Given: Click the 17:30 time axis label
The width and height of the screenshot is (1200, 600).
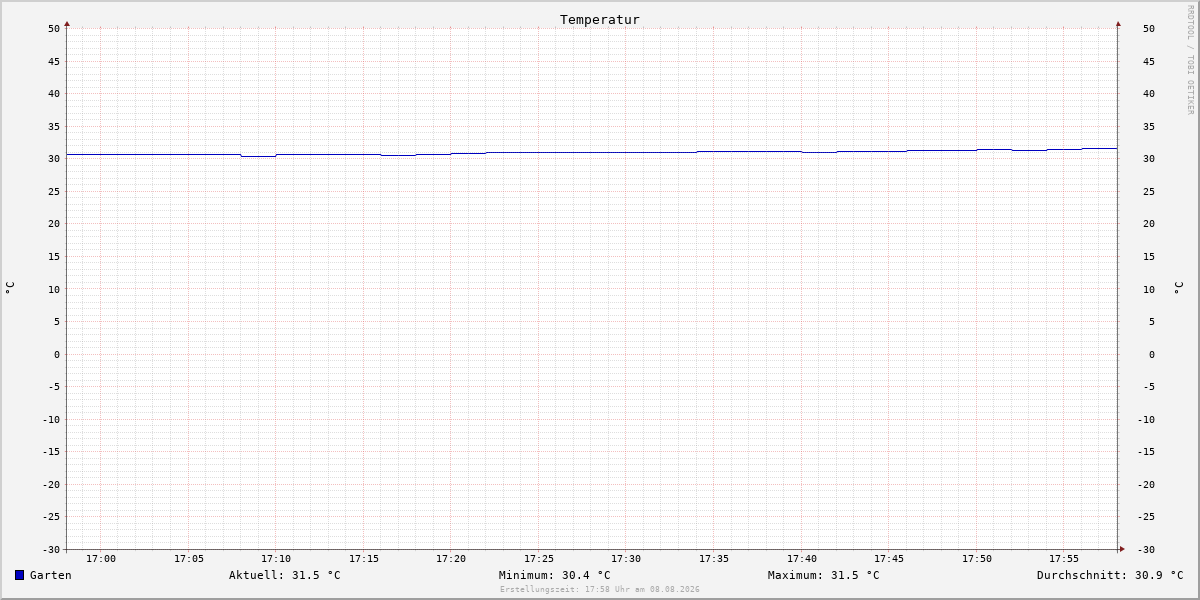Looking at the screenshot, I should click(626, 559).
